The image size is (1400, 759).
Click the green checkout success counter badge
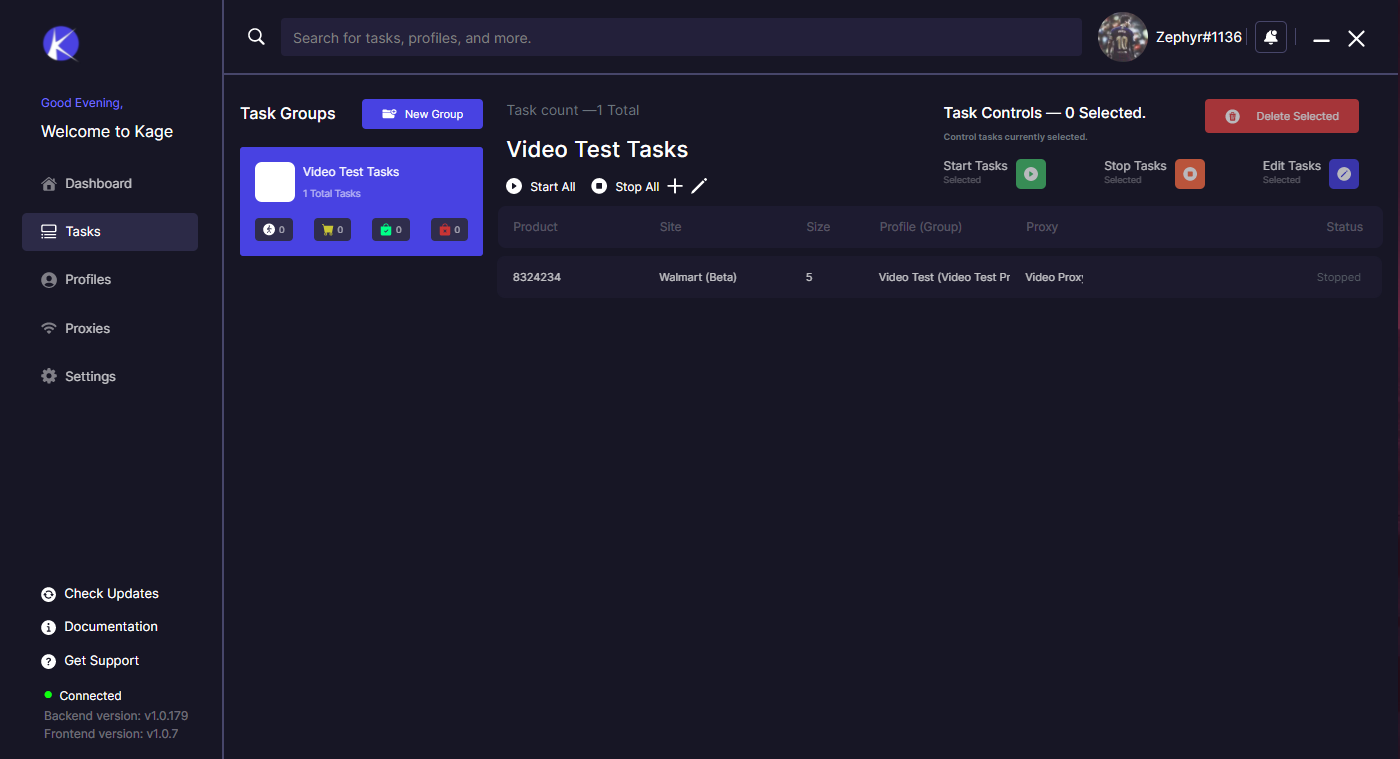click(x=391, y=230)
